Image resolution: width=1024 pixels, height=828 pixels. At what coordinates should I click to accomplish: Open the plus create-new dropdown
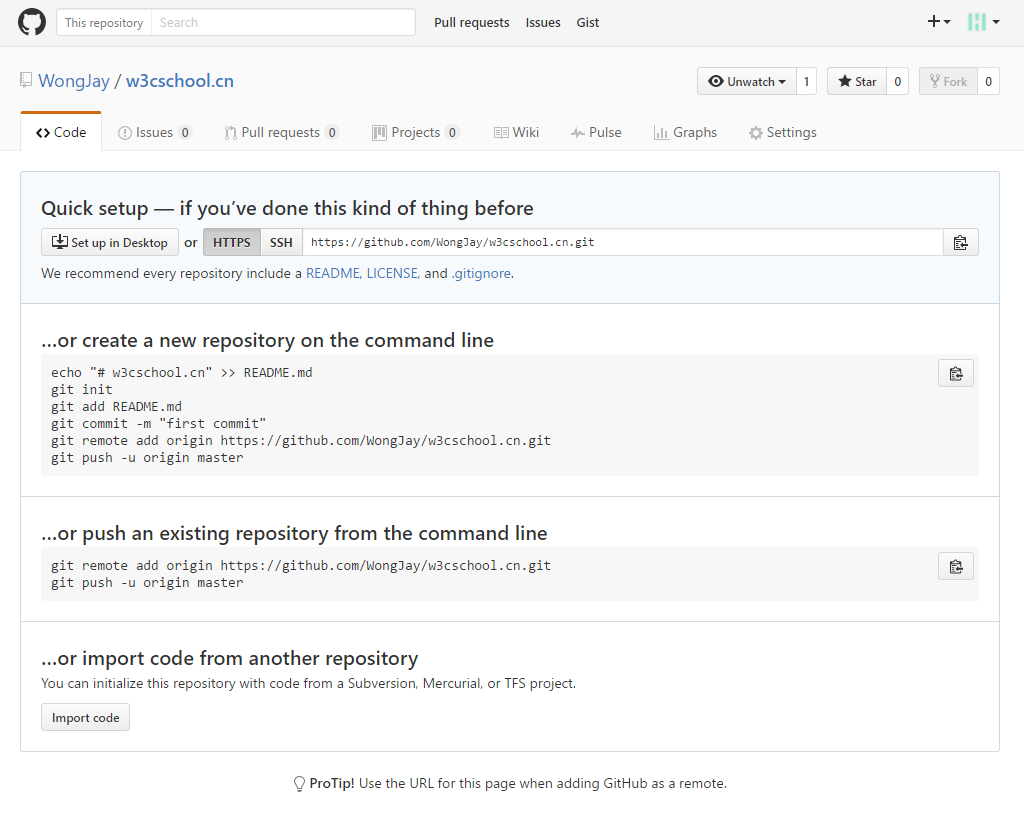coord(938,22)
